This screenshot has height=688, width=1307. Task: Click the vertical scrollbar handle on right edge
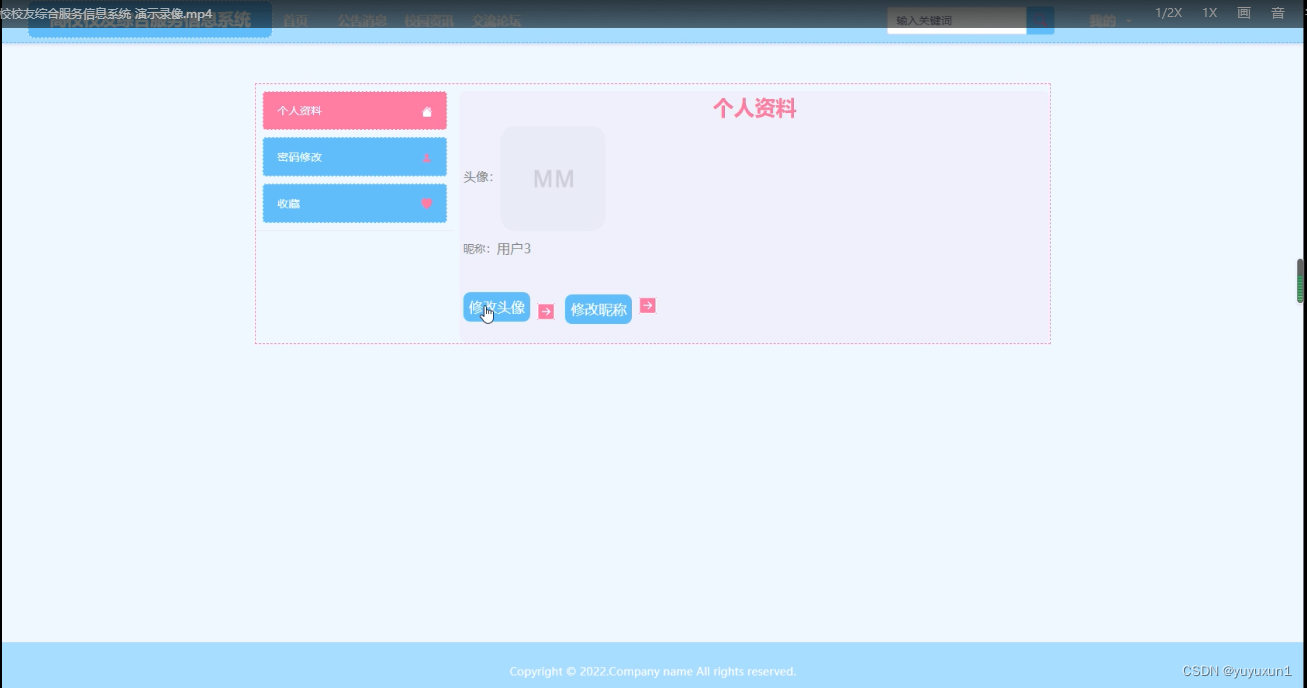click(1300, 281)
